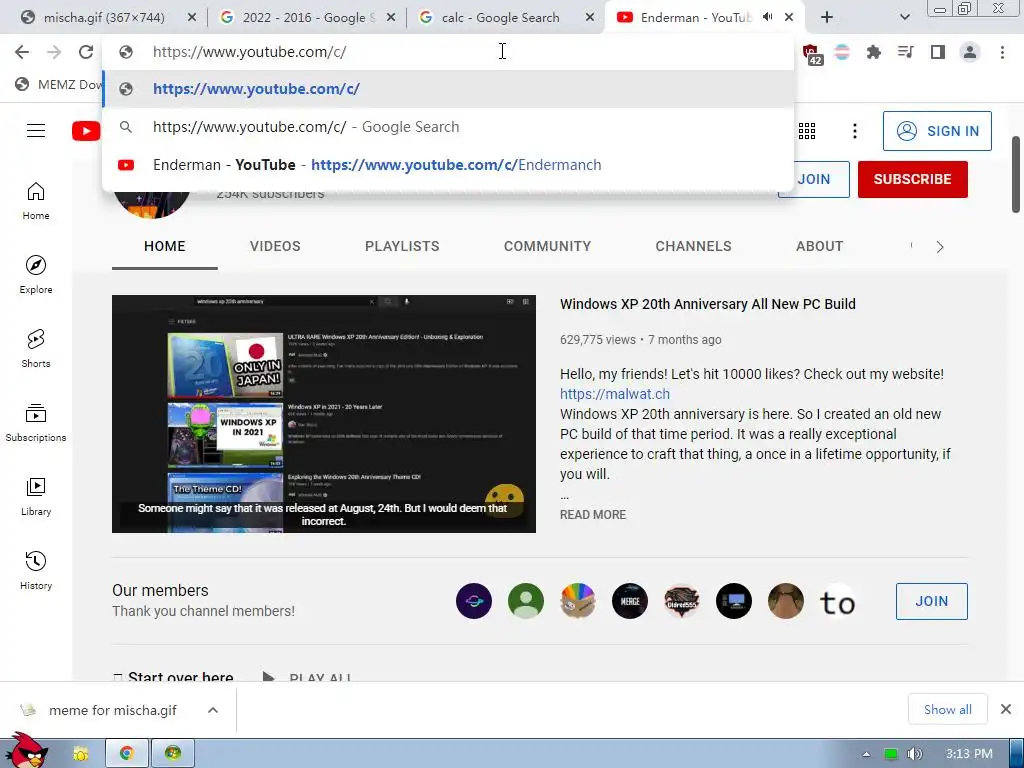Select the PLAYLISTS channel tab
The image size is (1024, 768).
tap(402, 246)
